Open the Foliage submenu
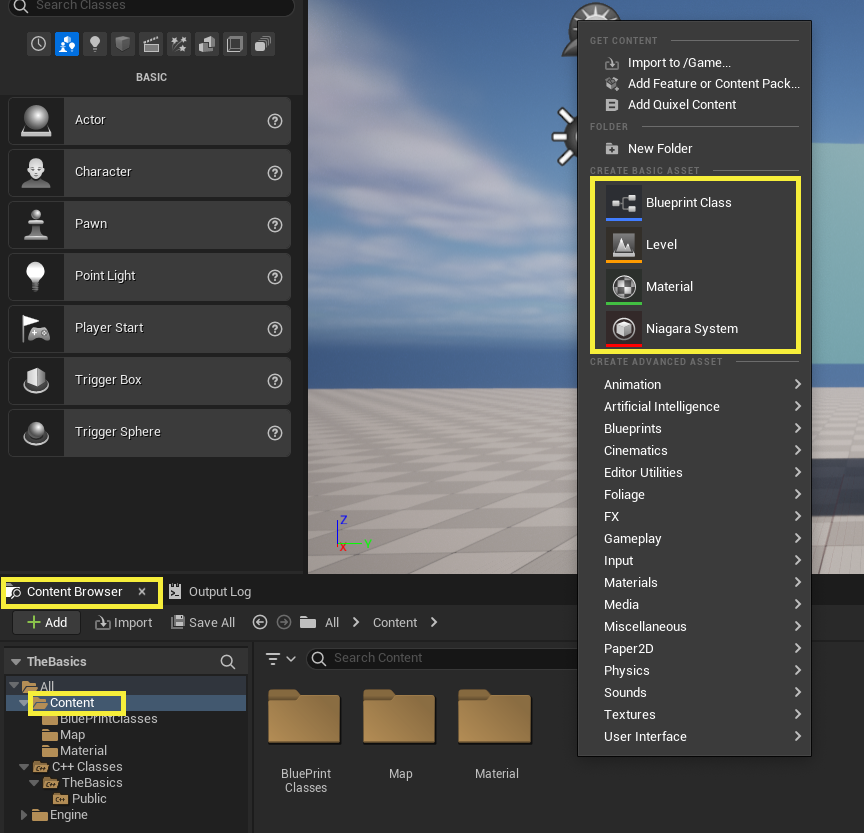864x833 pixels. tap(694, 495)
